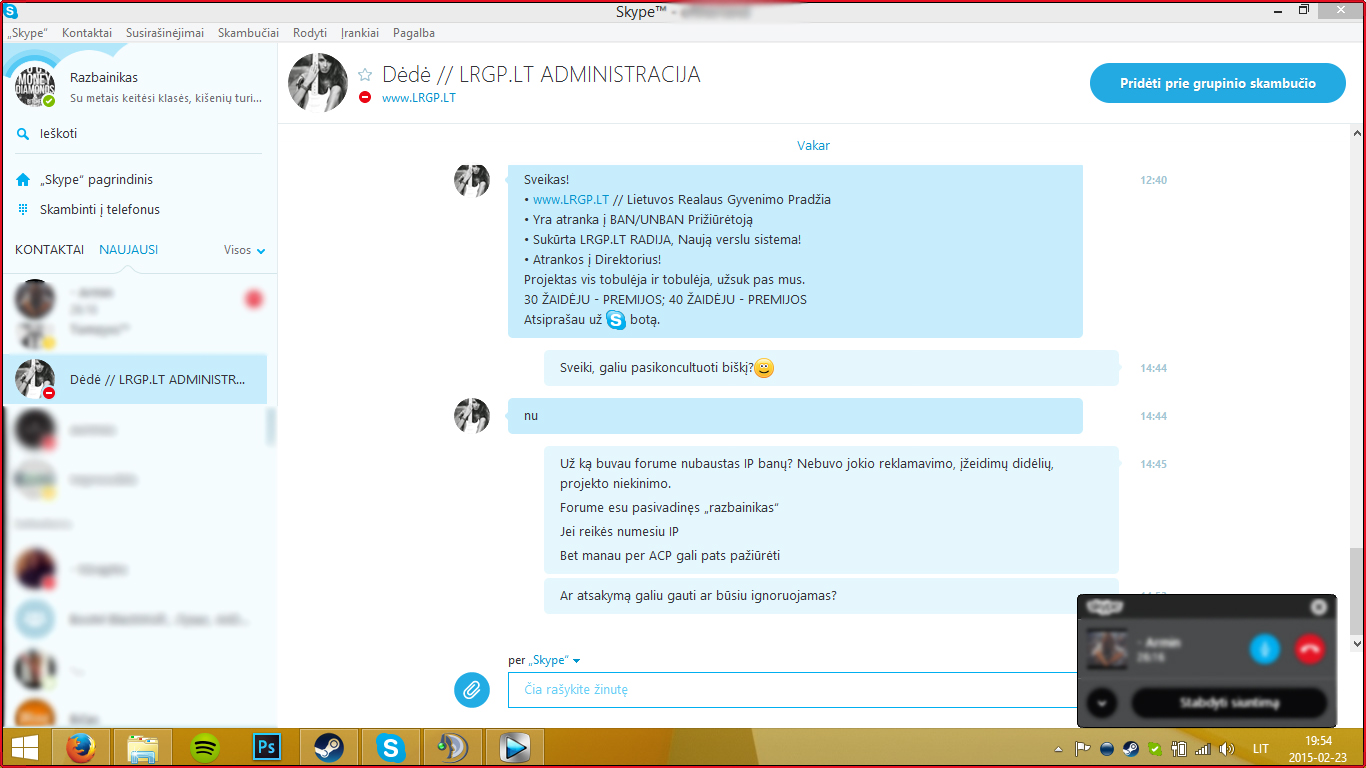
Task: Open the per „Skype“ send-via dropdown
Action: (x=544, y=660)
